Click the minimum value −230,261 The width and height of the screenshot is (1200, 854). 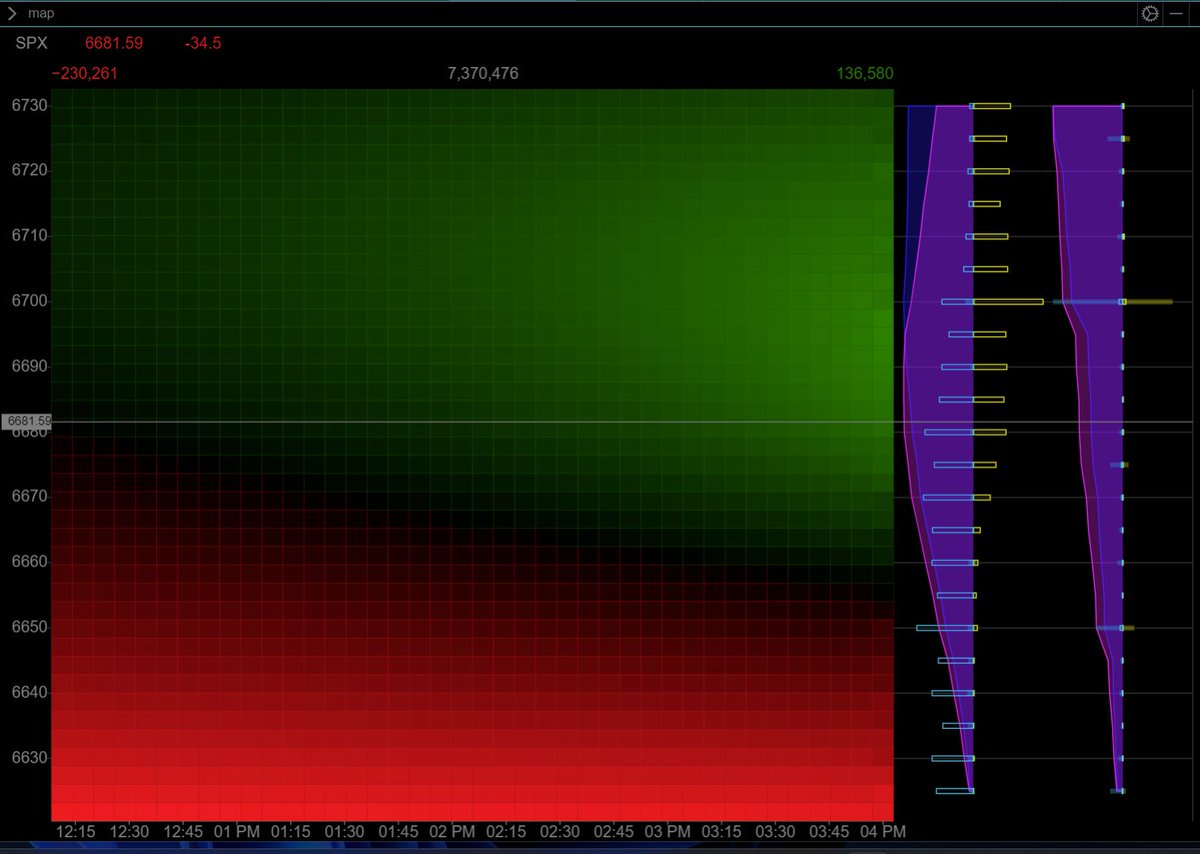pos(85,74)
